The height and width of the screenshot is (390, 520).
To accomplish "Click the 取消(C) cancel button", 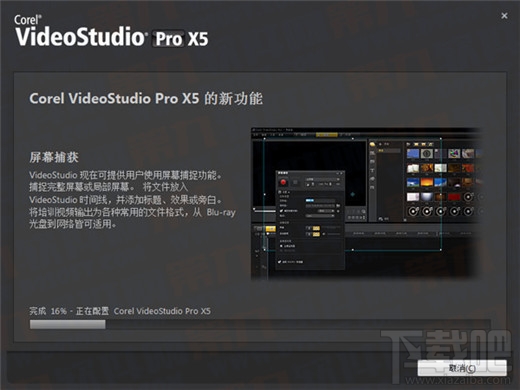I will (x=462, y=368).
